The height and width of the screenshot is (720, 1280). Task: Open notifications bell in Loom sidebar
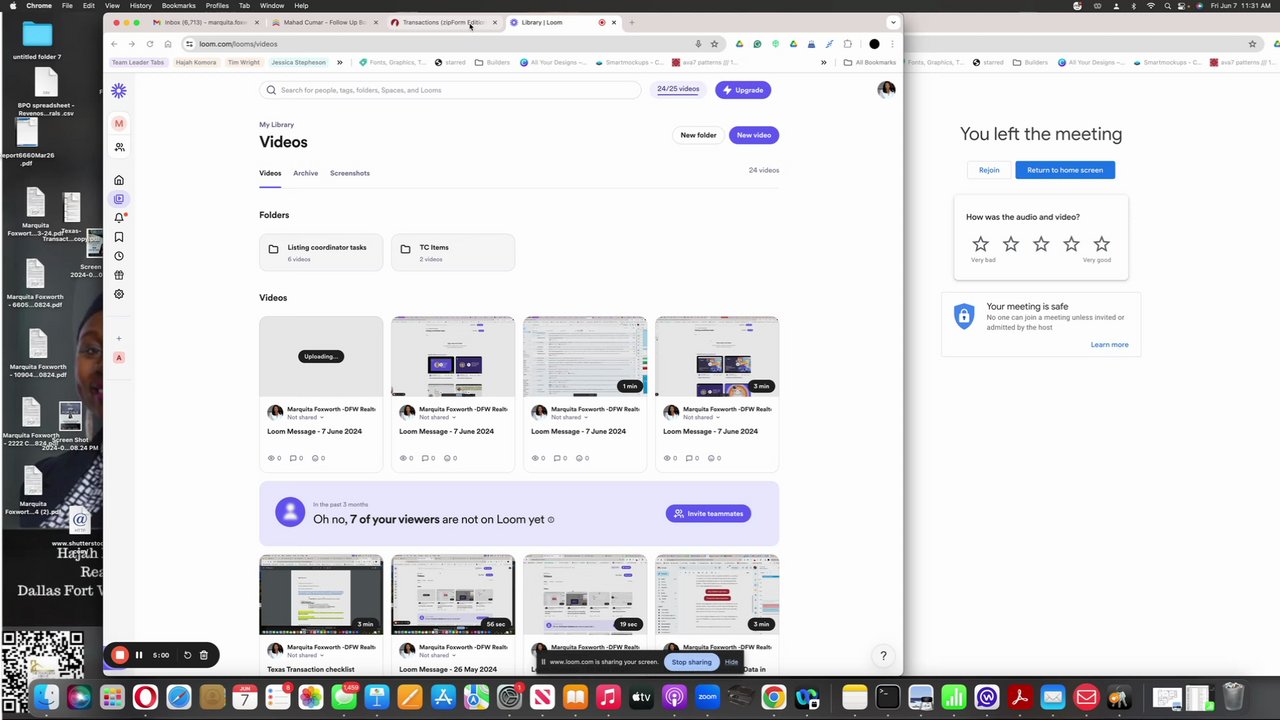tap(119, 218)
